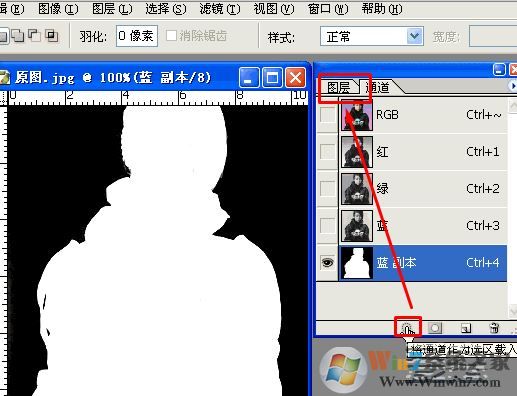Open the 滤镜(T) menu

(220, 9)
